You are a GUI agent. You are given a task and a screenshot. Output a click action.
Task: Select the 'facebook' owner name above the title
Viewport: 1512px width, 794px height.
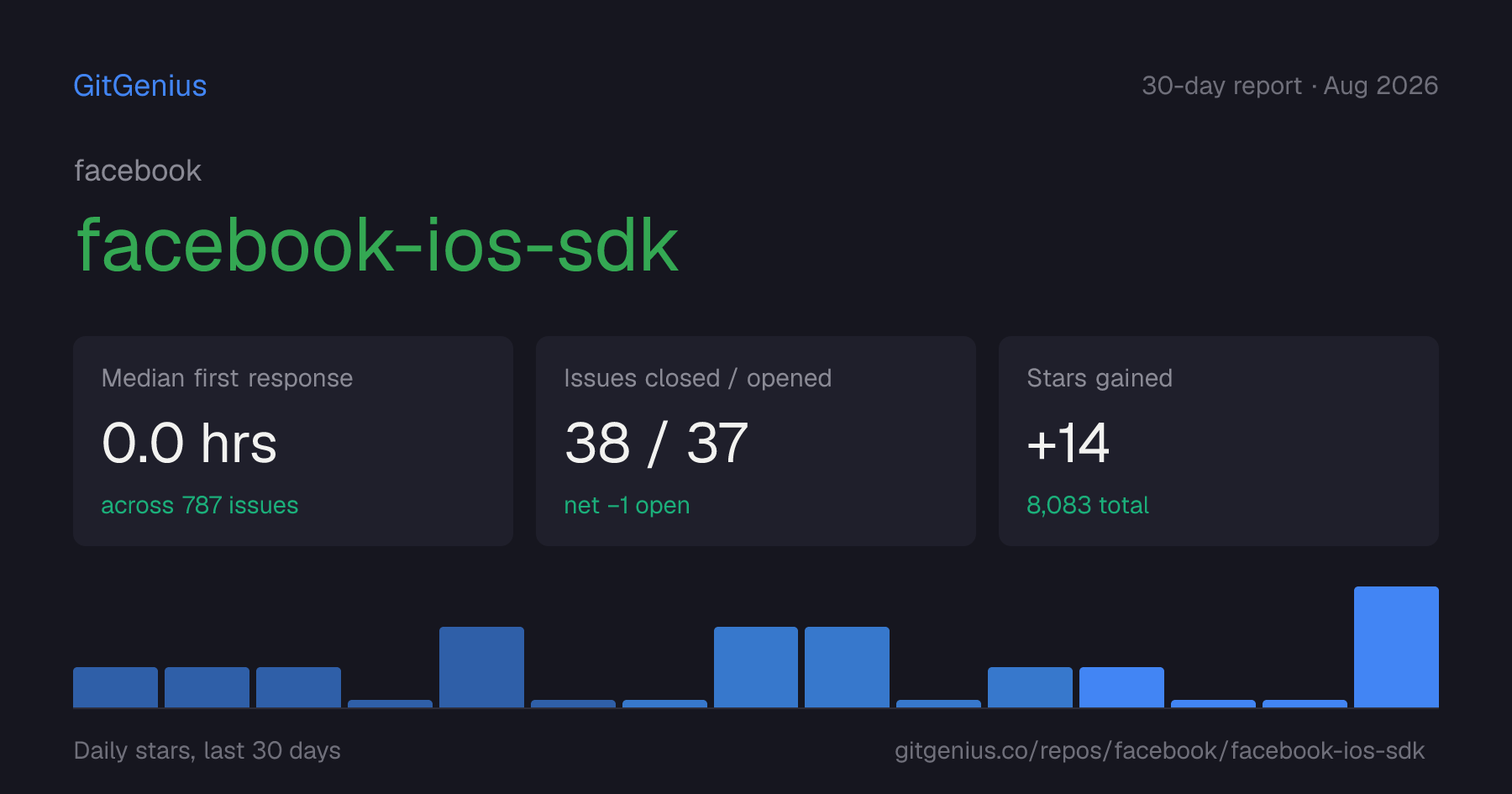click(x=138, y=171)
